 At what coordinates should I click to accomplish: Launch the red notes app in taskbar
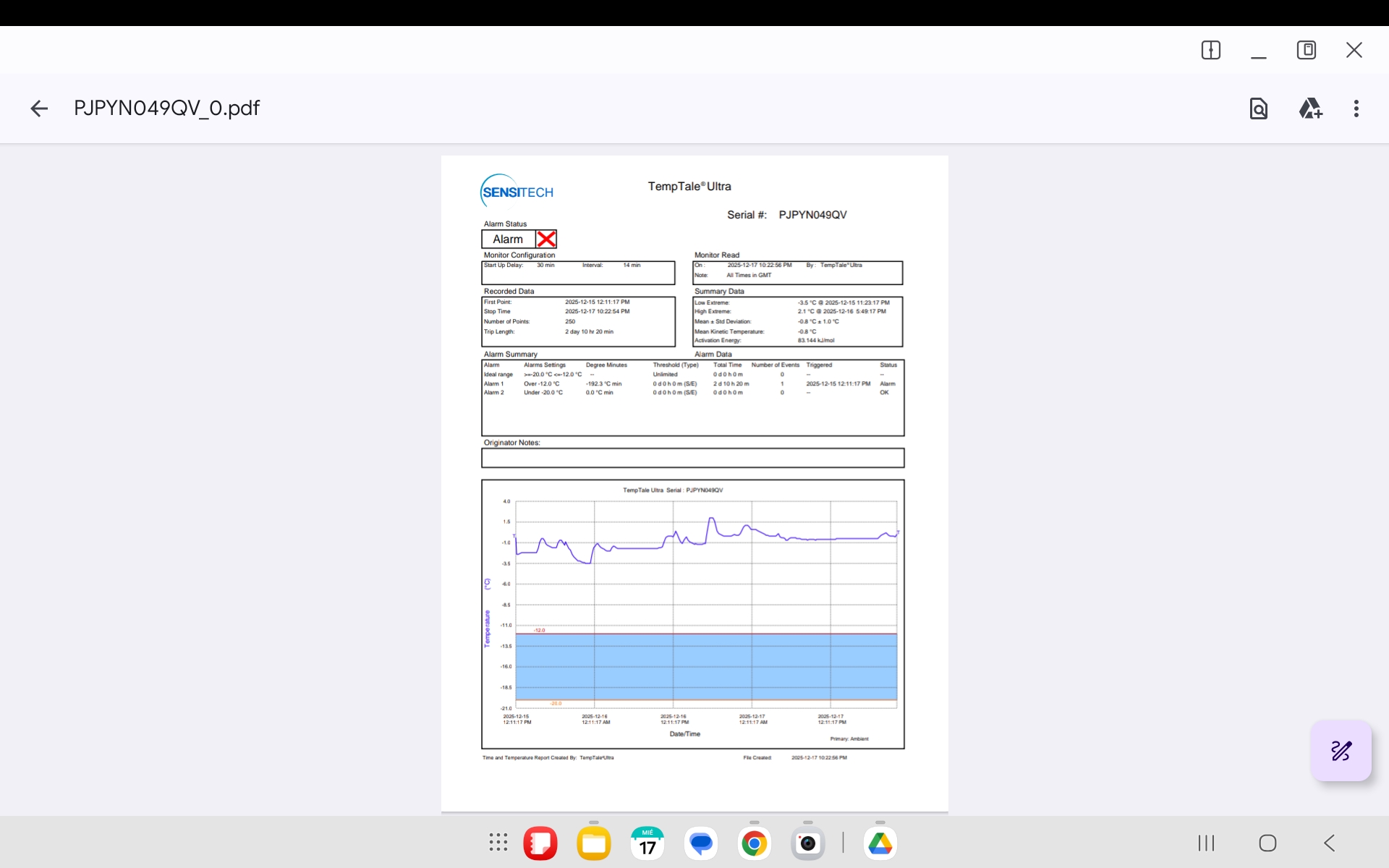(x=540, y=843)
